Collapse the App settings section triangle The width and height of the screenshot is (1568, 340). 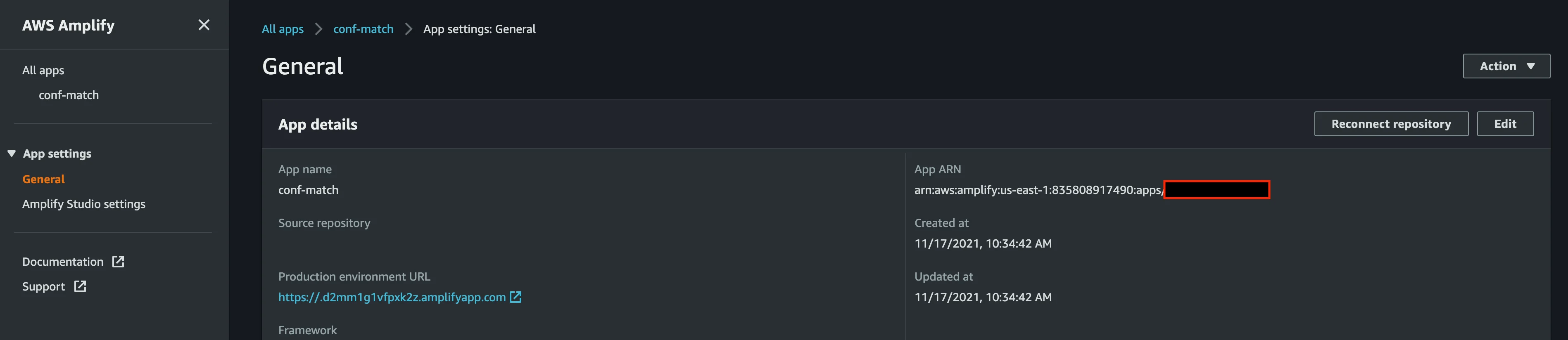(x=12, y=154)
